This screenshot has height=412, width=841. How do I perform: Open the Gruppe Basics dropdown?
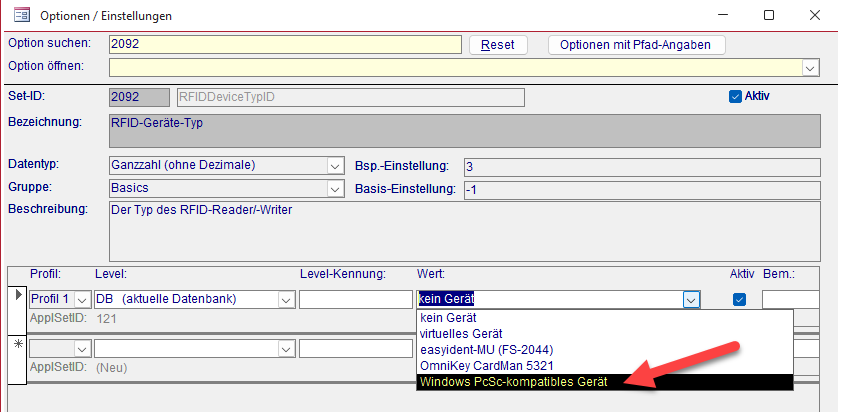[x=335, y=189]
